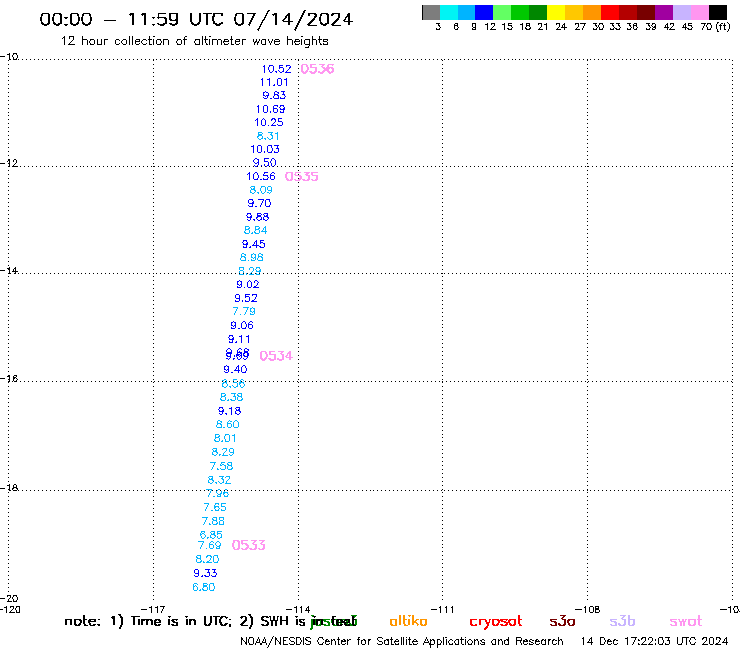
Task: Select the 10.69 wave height reading
Action: coord(270,109)
